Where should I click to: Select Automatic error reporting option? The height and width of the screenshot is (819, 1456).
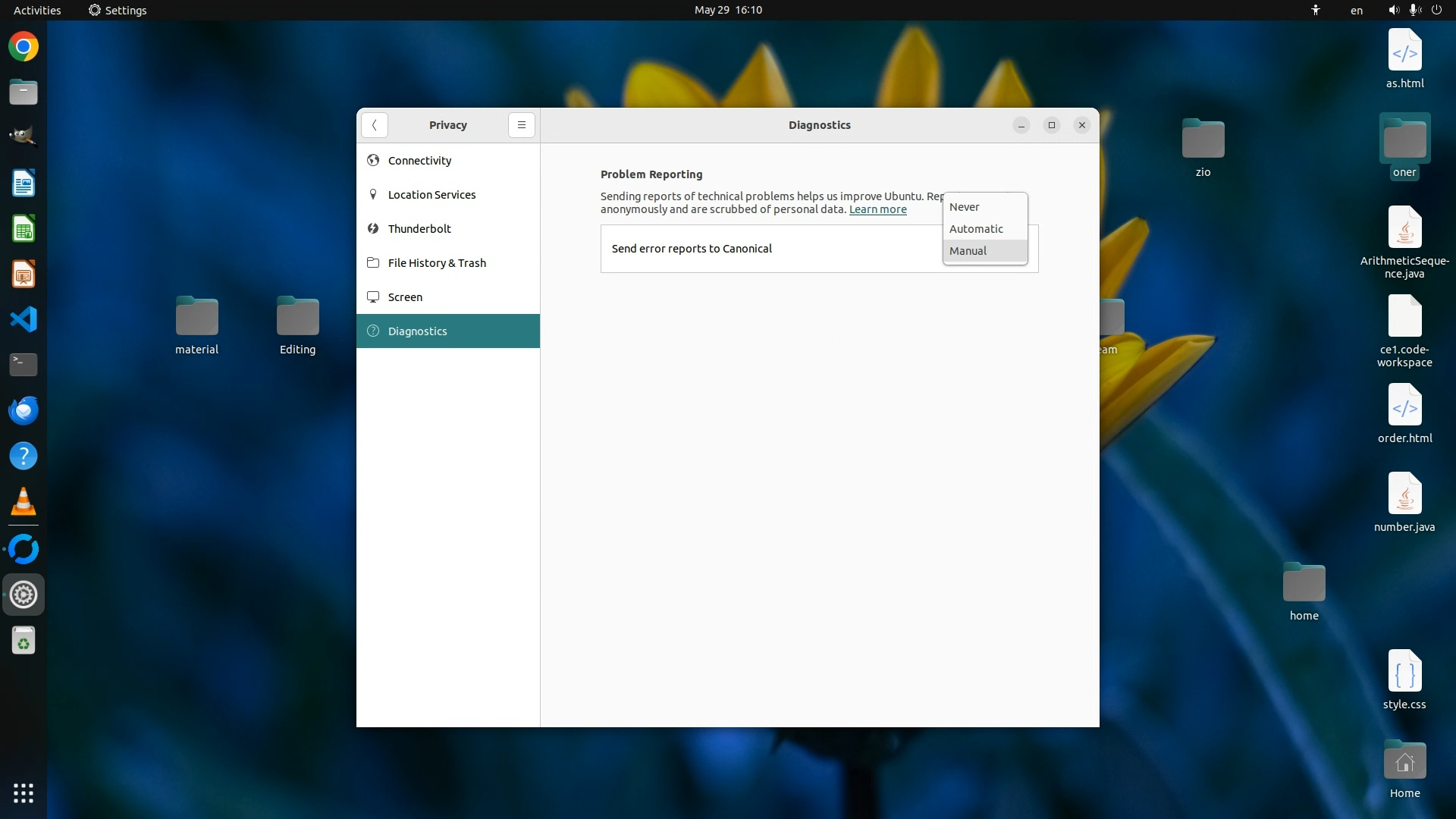tap(976, 229)
